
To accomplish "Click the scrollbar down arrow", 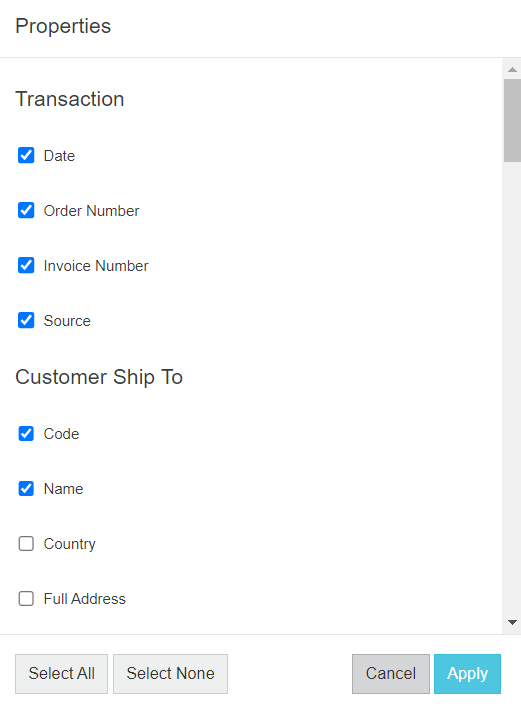I will point(512,622).
